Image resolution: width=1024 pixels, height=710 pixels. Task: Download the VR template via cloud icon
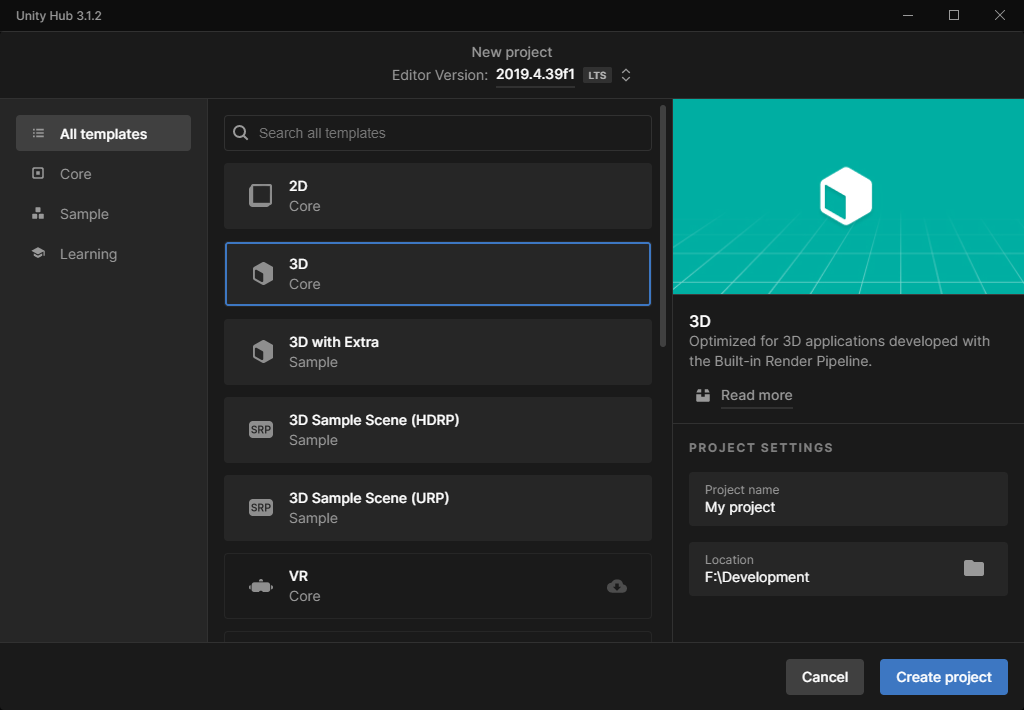tap(617, 586)
